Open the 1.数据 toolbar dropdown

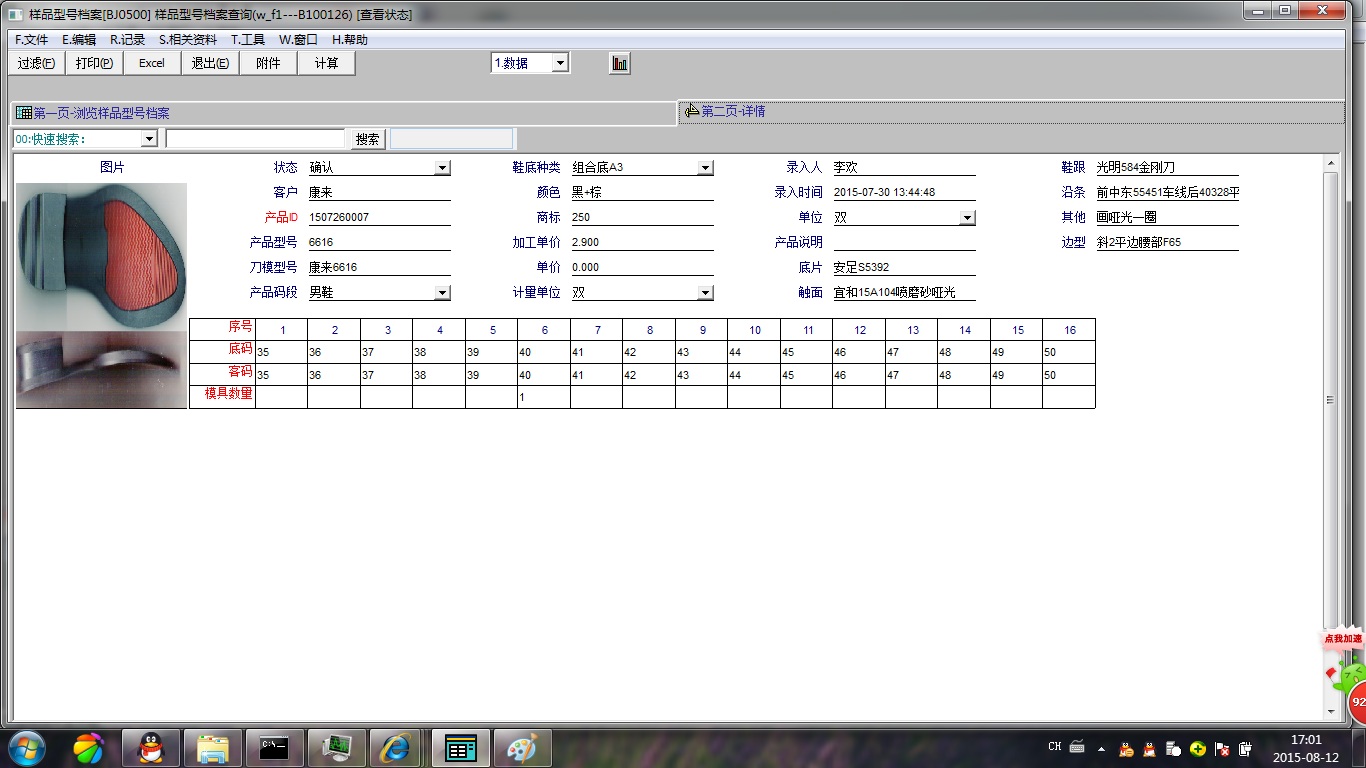(x=560, y=63)
